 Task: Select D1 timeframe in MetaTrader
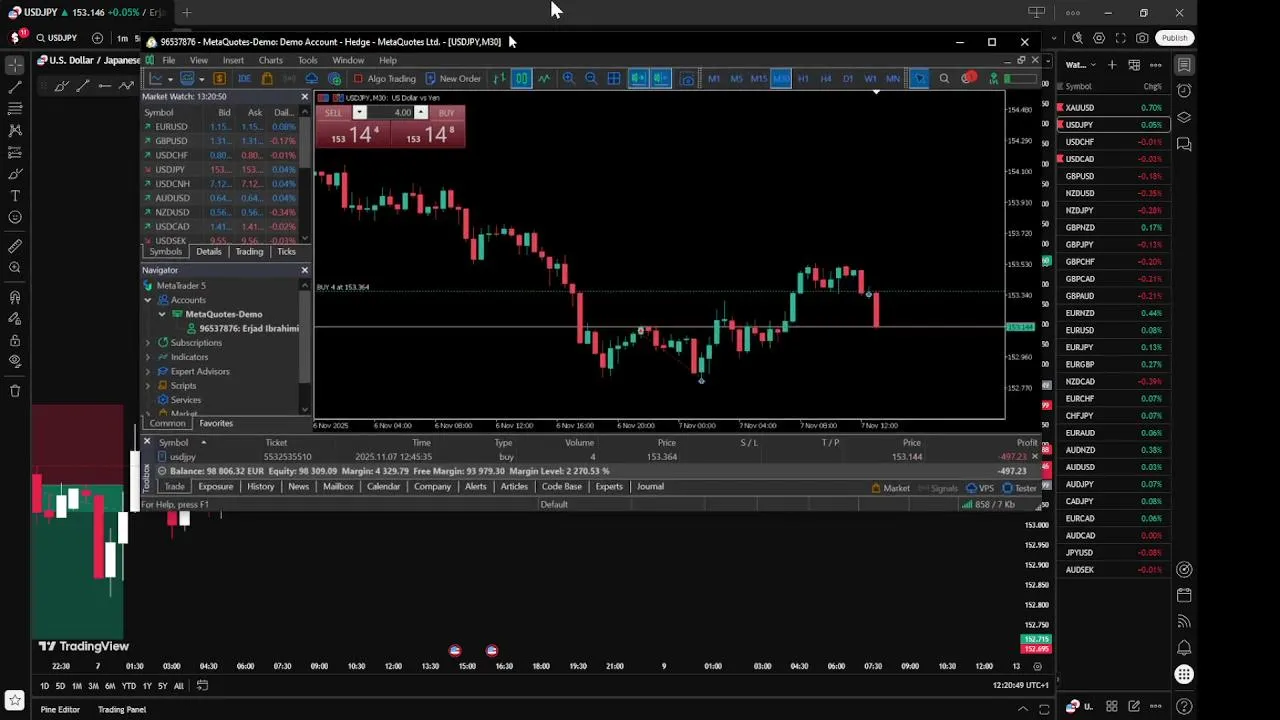(x=848, y=78)
